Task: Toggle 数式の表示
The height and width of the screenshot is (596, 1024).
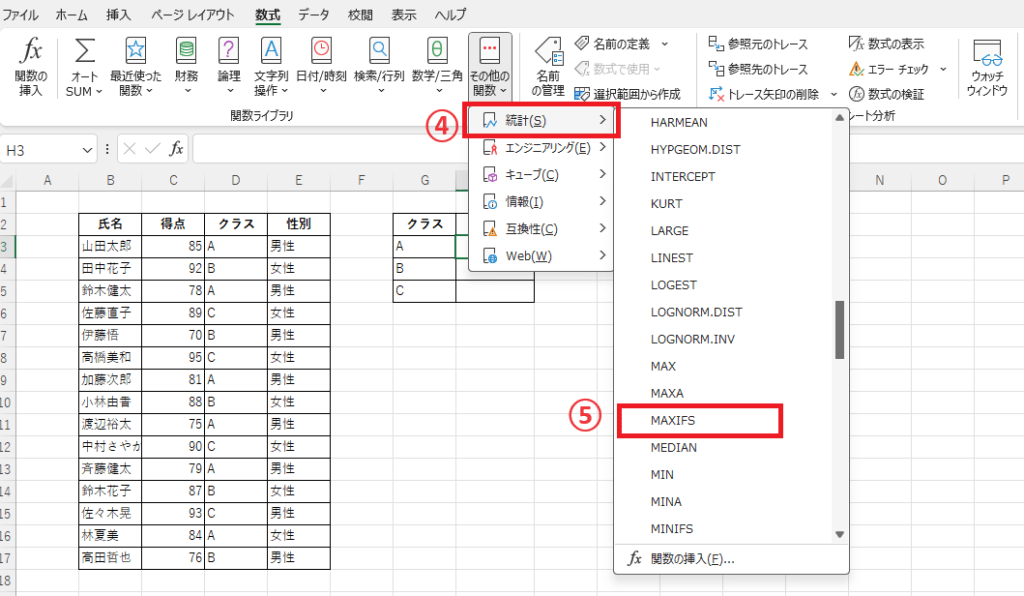Action: click(x=887, y=44)
